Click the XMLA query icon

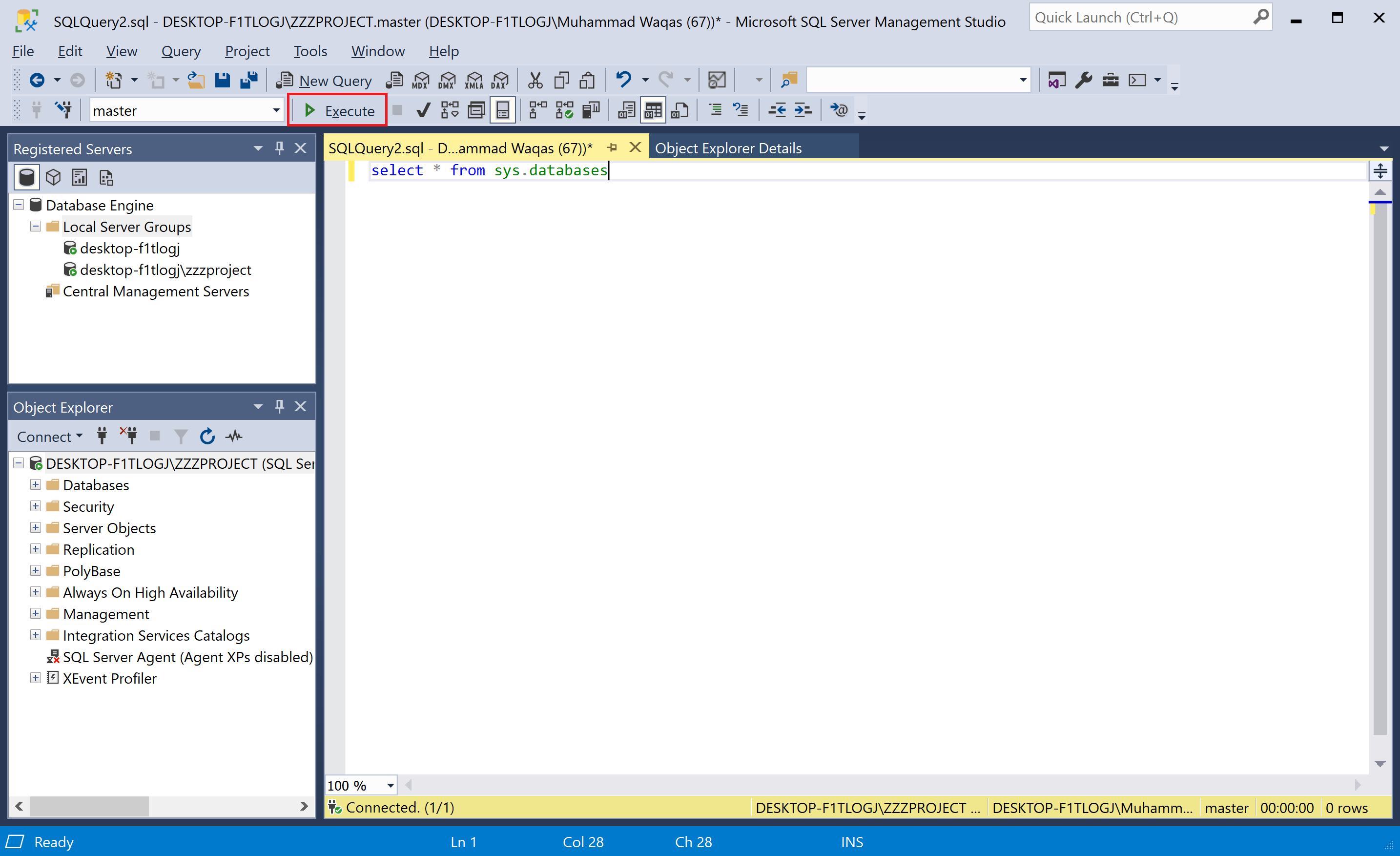pos(474,80)
